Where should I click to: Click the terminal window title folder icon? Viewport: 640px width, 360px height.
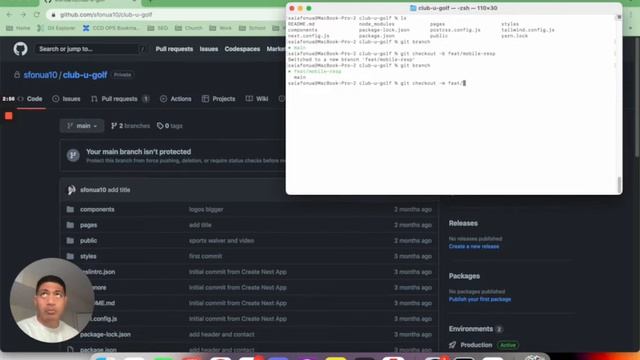413,8
